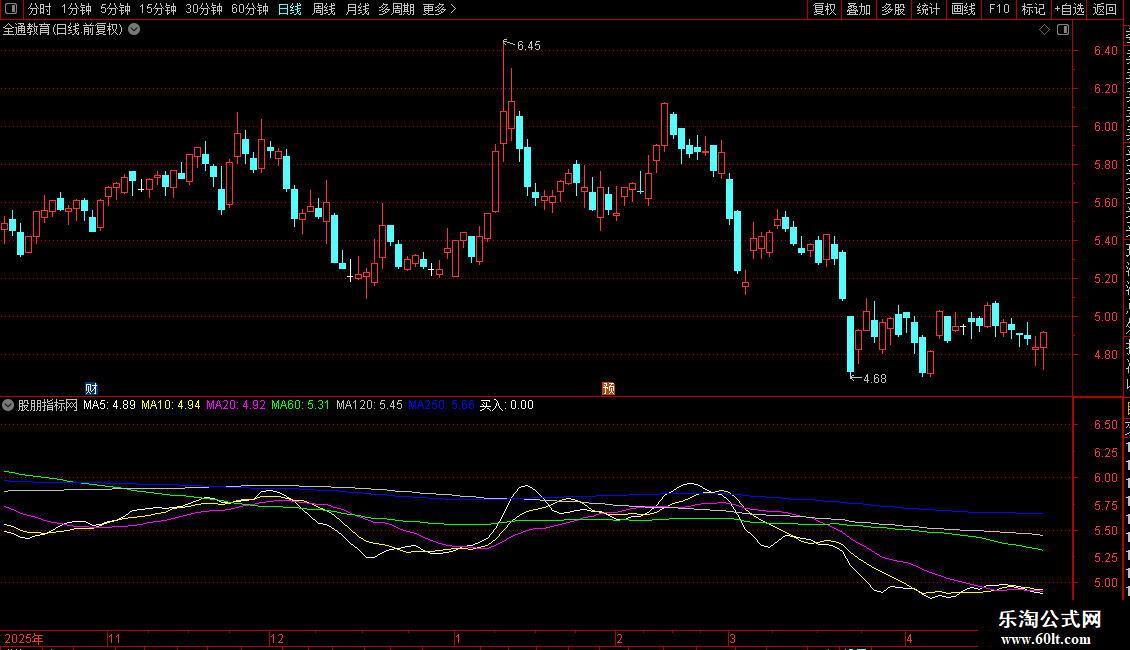The height and width of the screenshot is (650, 1130).
Task: Click the 5.00 main chart axis value
Action: [1105, 316]
